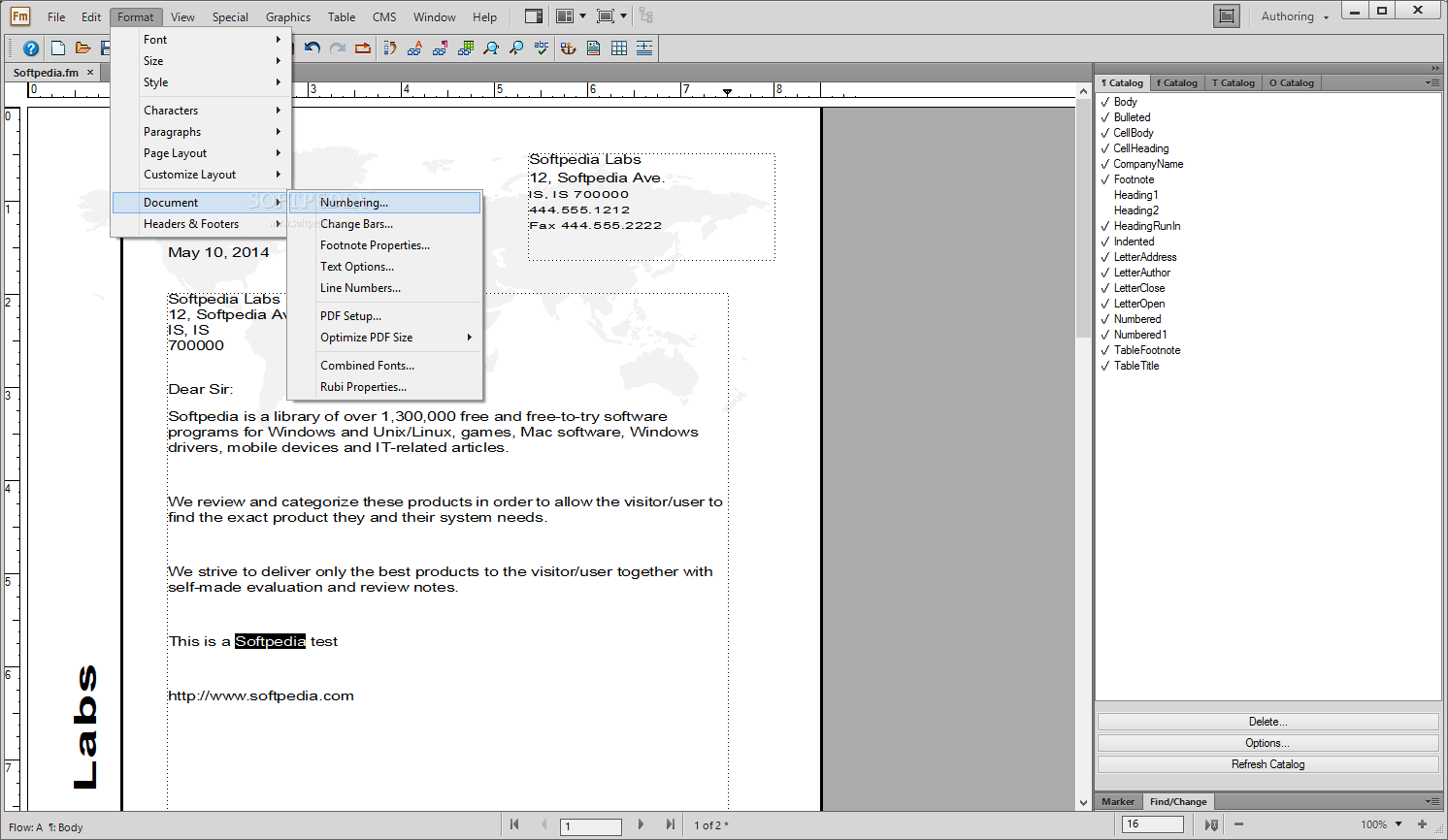Select Change Bars menu entry

[x=384, y=224]
